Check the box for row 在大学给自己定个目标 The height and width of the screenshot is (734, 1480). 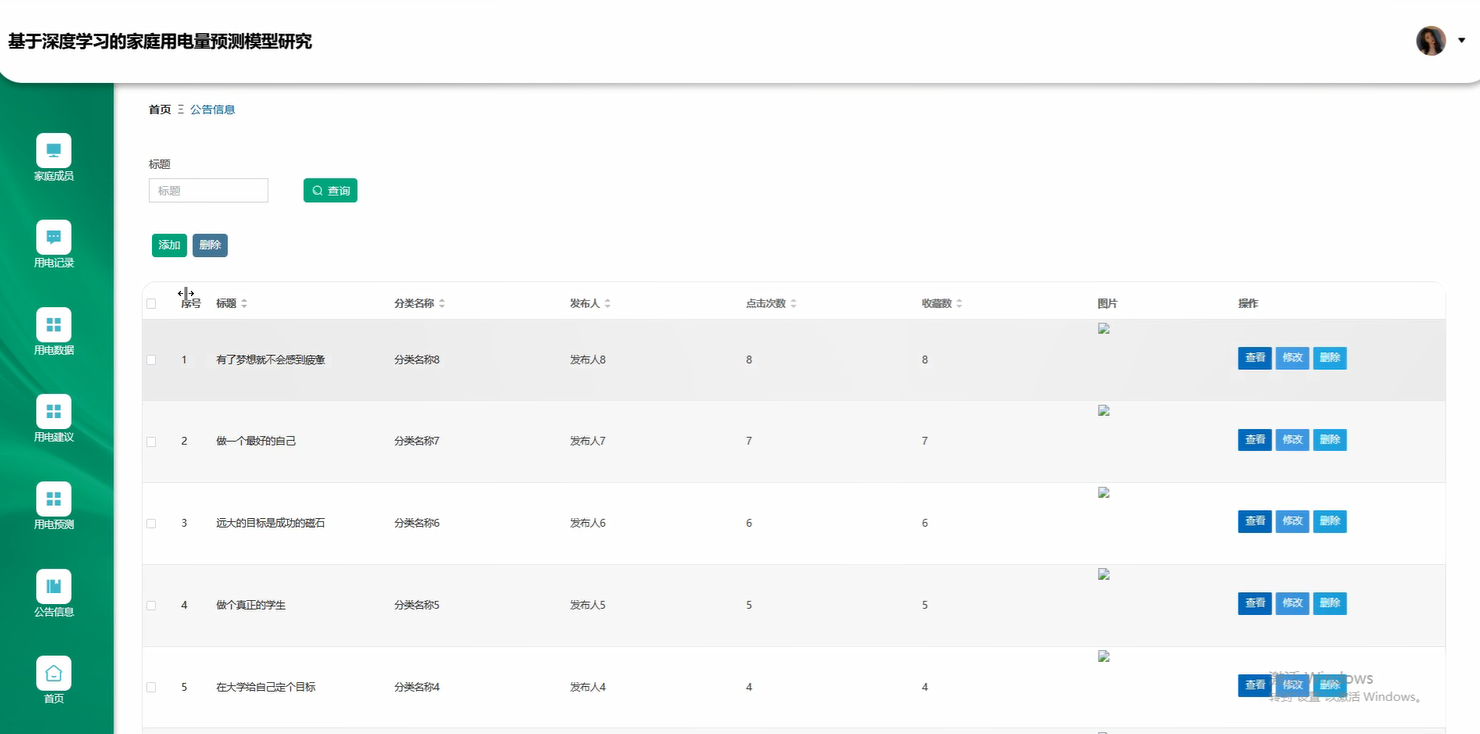click(x=151, y=687)
